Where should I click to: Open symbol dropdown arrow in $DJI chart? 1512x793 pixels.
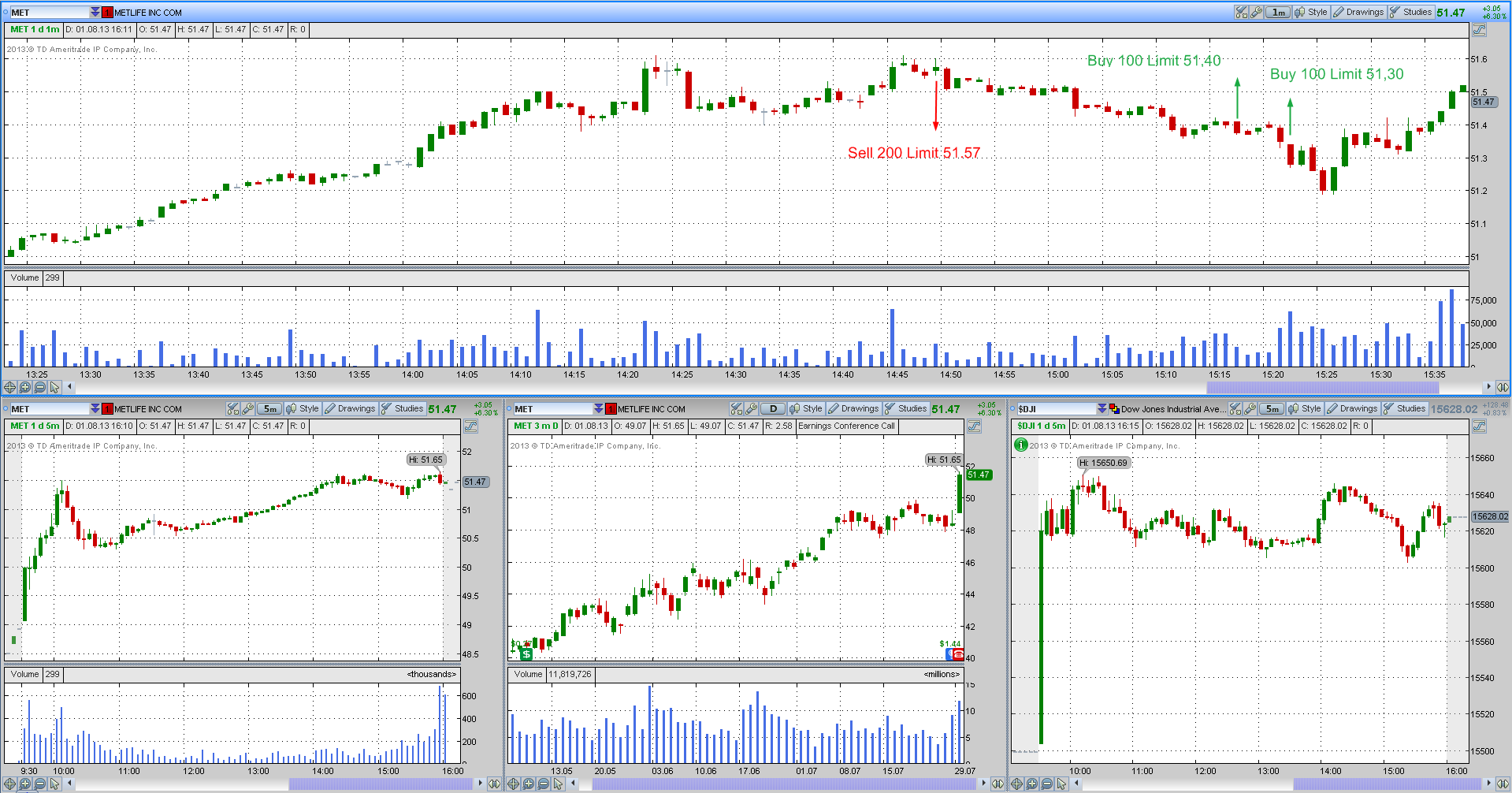click(1102, 408)
